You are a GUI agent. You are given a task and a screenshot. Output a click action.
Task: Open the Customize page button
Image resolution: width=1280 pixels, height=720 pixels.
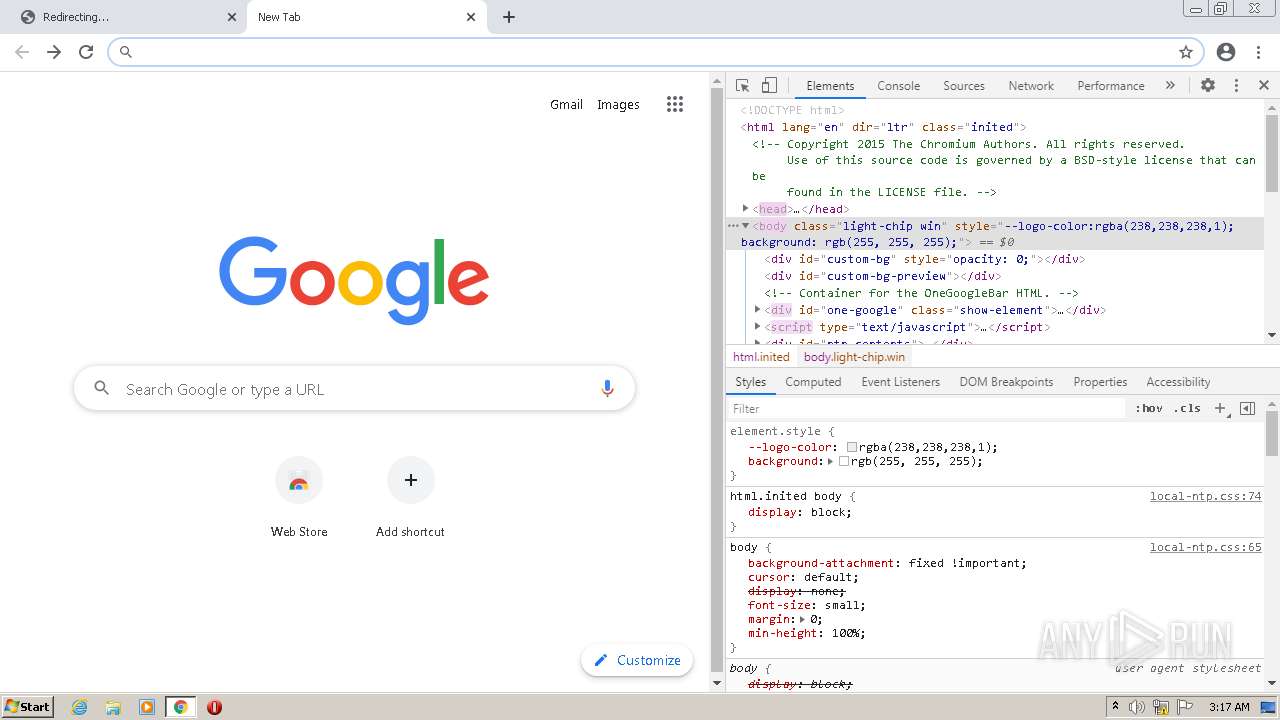tap(637, 660)
